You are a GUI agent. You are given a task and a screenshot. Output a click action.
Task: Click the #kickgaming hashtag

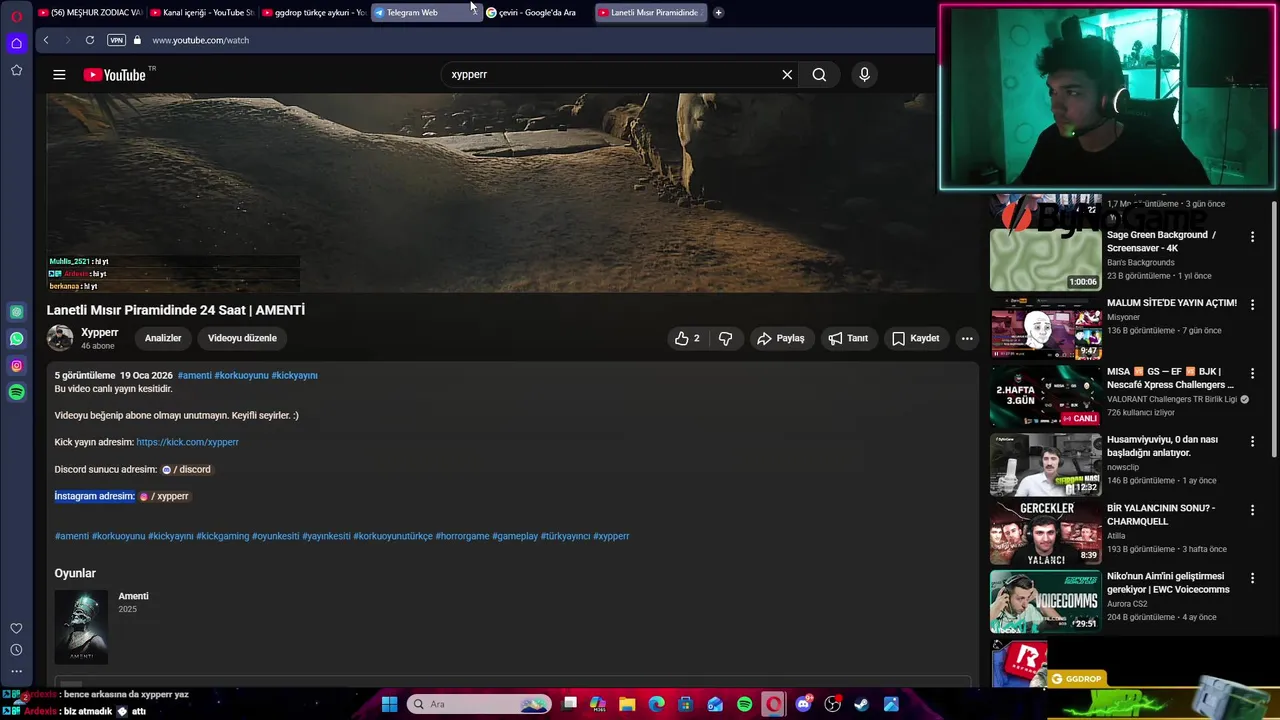point(223,536)
